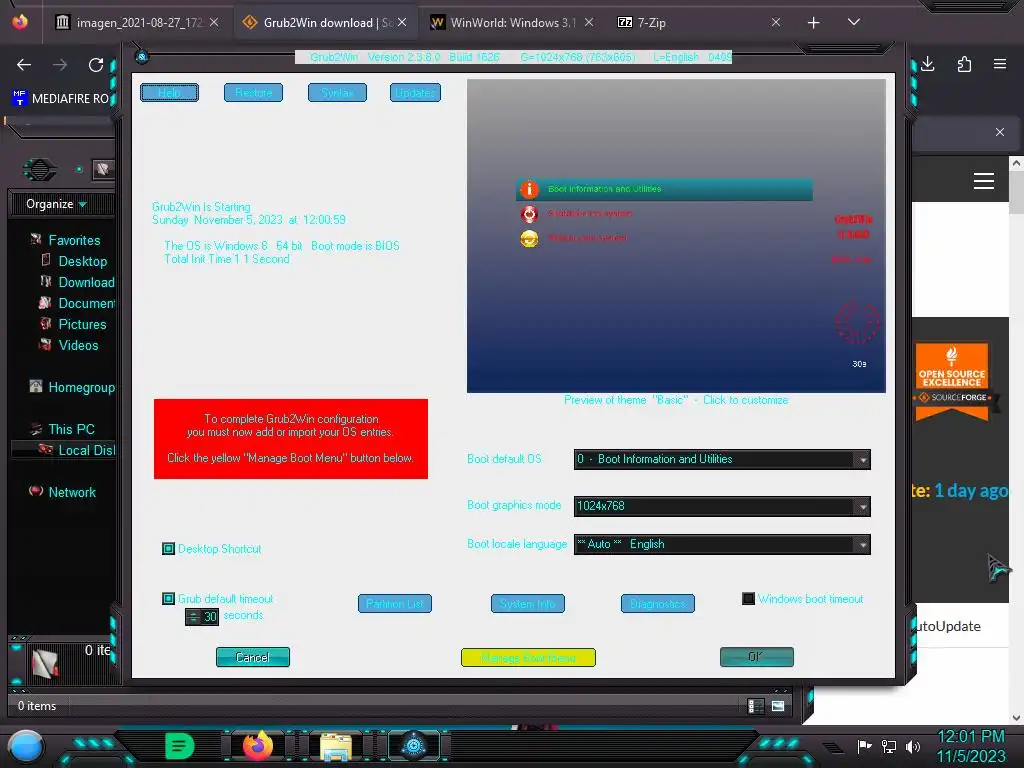The width and height of the screenshot is (1024, 768).
Task: Close the browser notification bar X
Action: (x=1000, y=132)
